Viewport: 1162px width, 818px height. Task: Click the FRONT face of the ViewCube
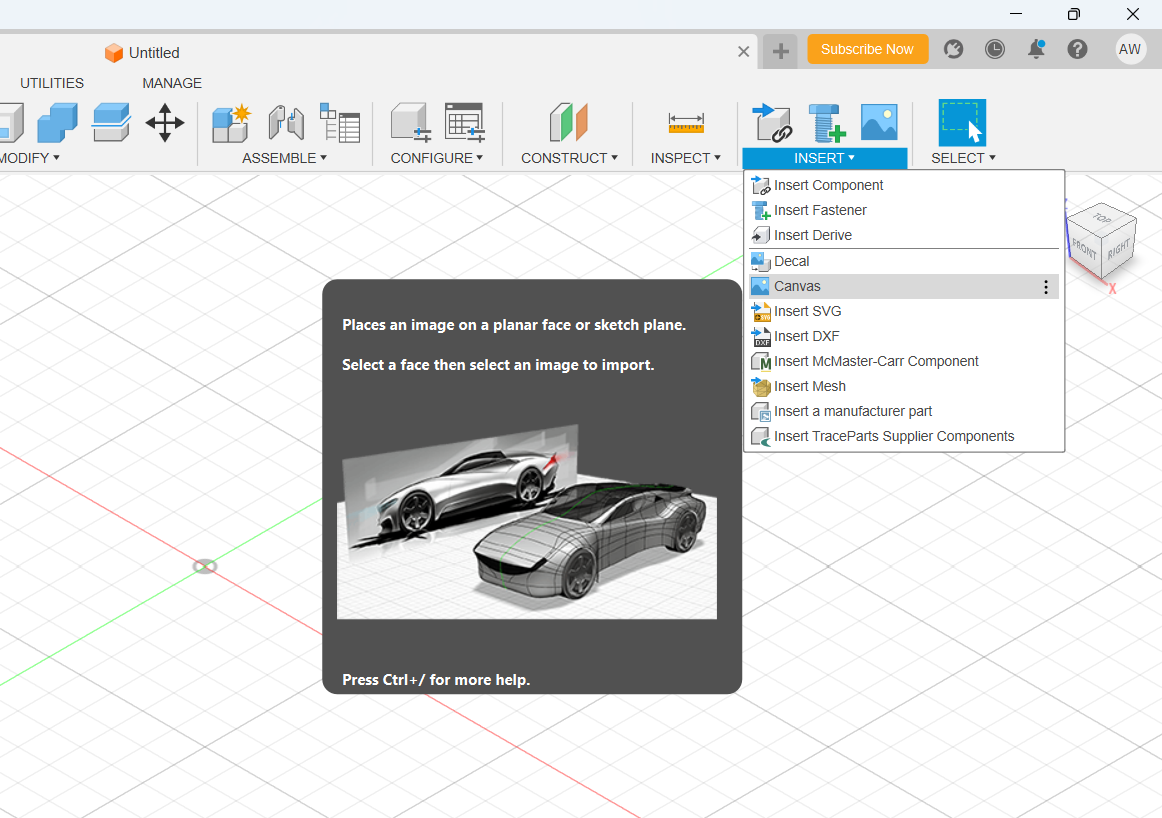[x=1084, y=250]
